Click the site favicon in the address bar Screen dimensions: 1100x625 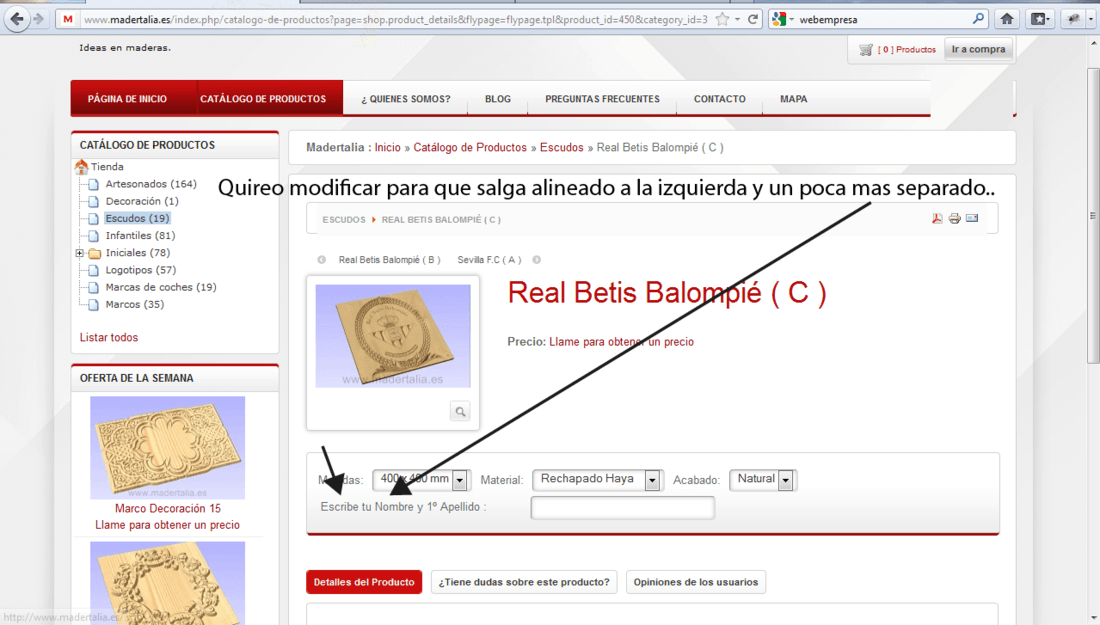(x=67, y=20)
